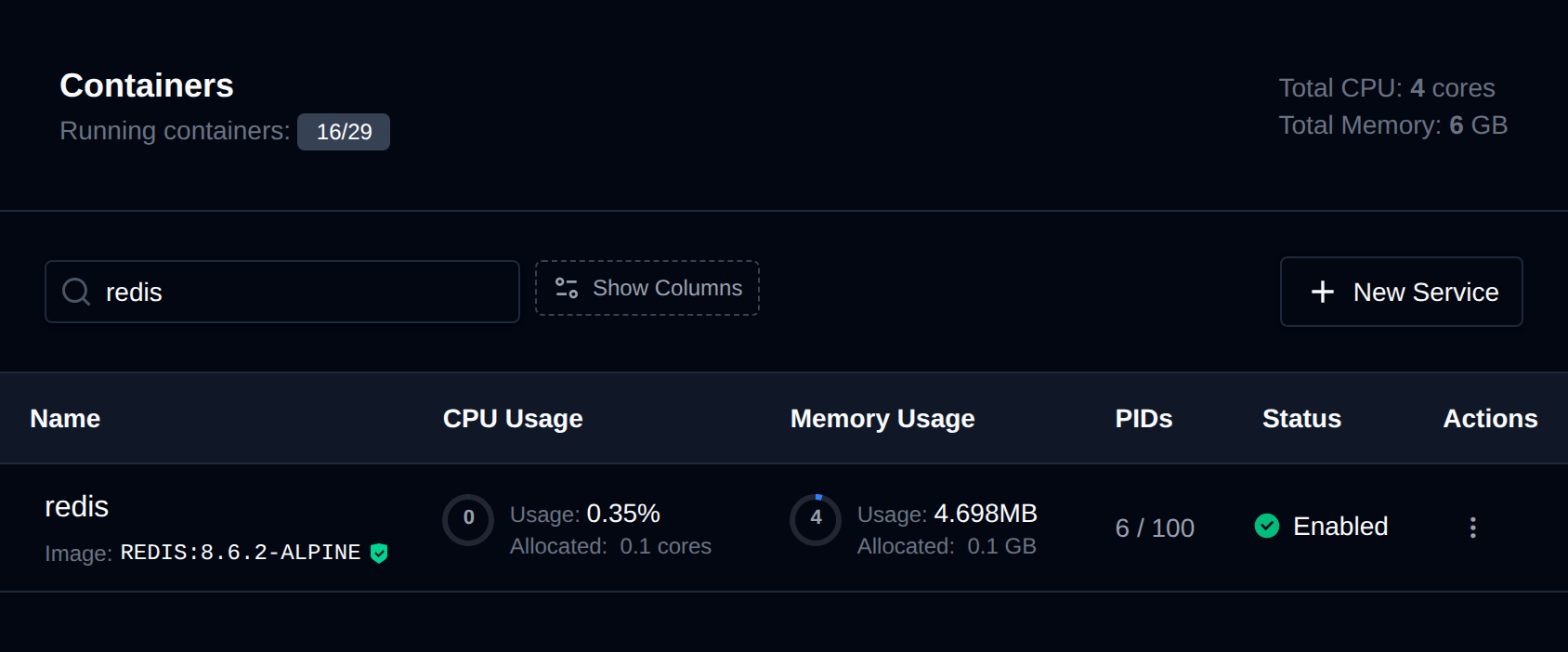
Task: Click the REDIS:8.6.2-ALPINE image text
Action: click(x=241, y=553)
